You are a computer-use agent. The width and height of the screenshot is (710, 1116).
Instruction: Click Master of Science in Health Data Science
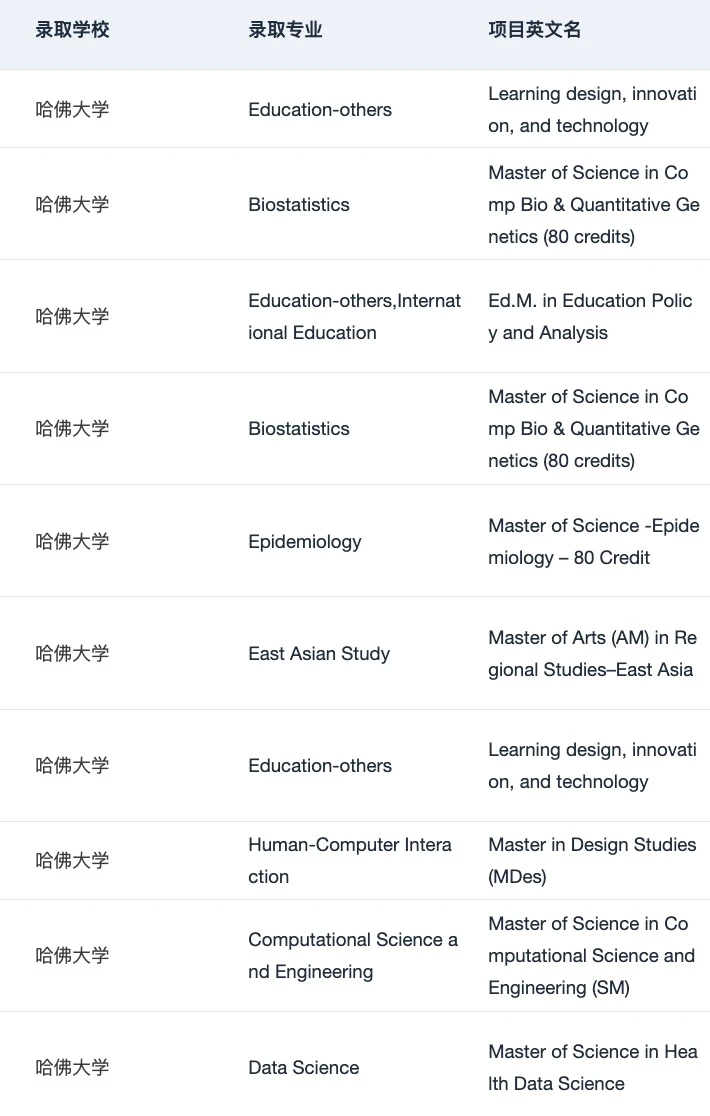tap(593, 1068)
